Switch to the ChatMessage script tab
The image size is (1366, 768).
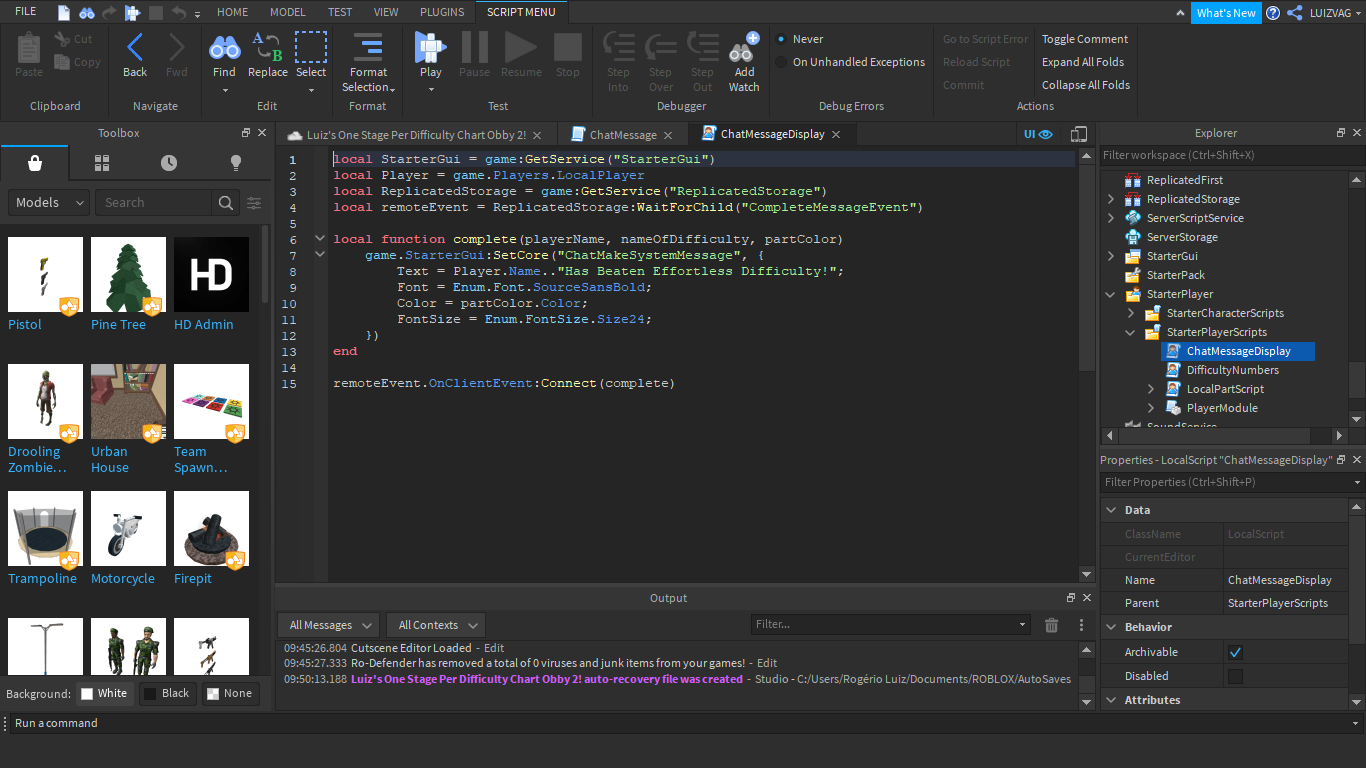click(623, 135)
